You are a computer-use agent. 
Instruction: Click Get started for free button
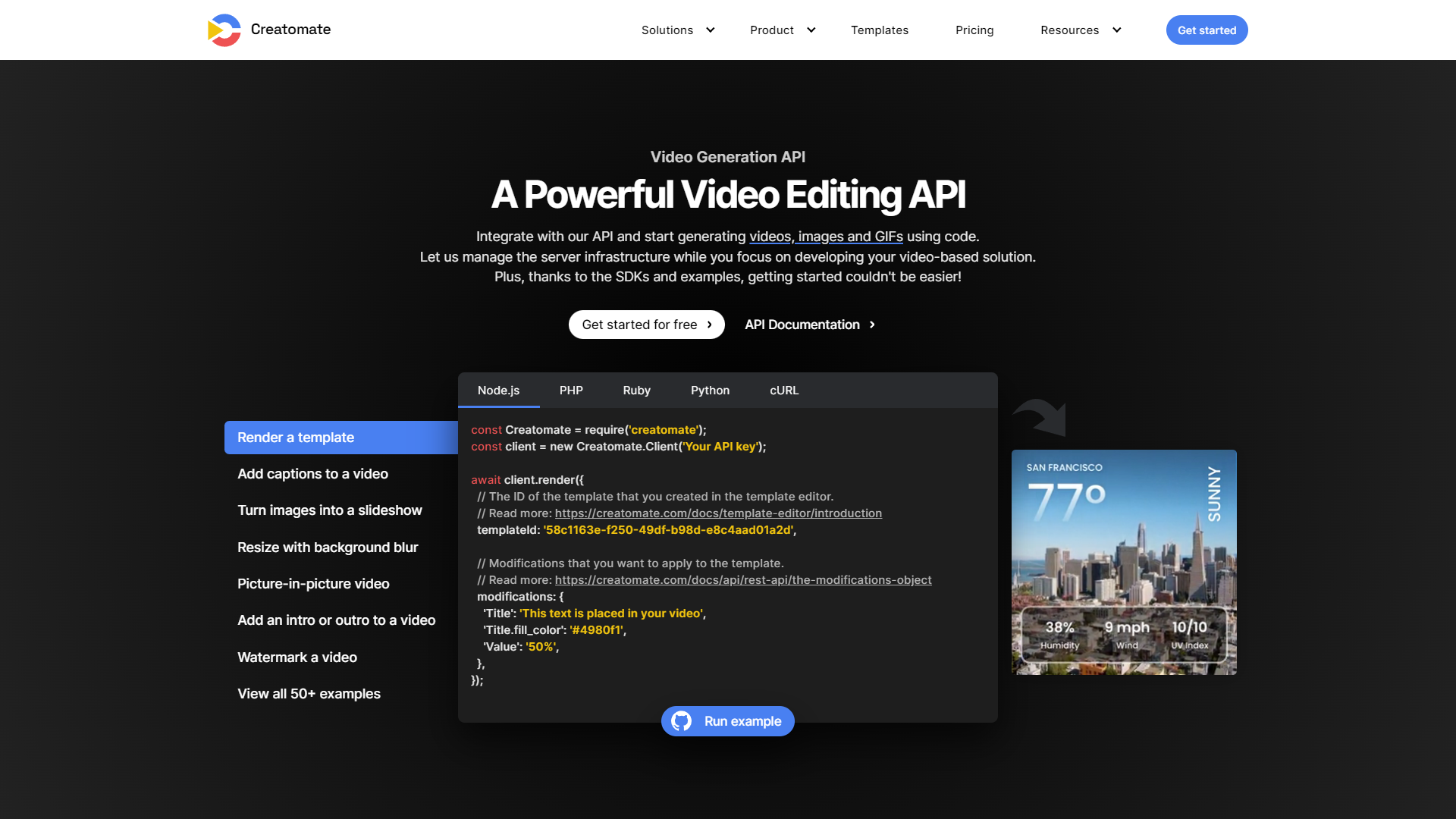click(646, 325)
